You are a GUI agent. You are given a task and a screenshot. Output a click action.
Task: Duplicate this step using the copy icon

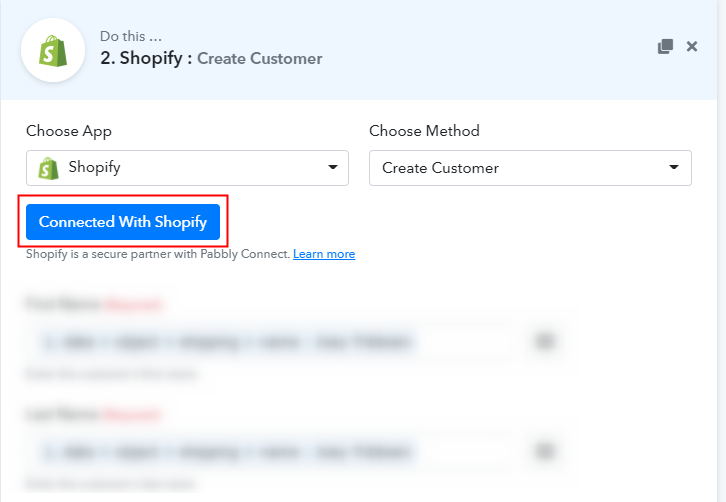tap(665, 46)
